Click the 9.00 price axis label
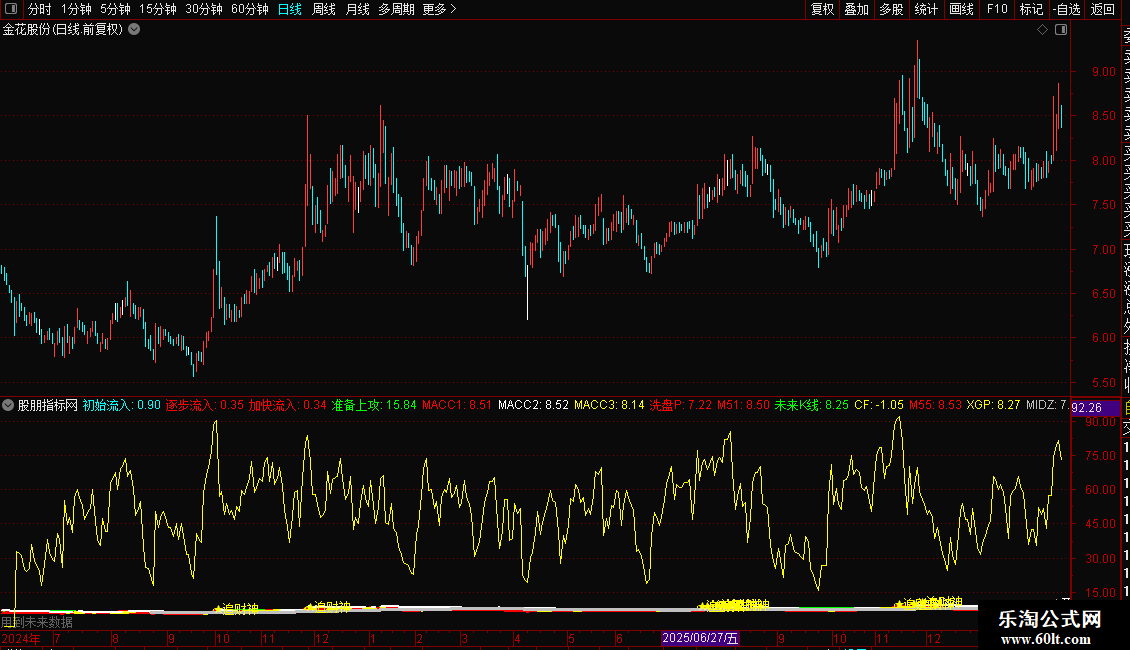1130x650 pixels. [1104, 72]
